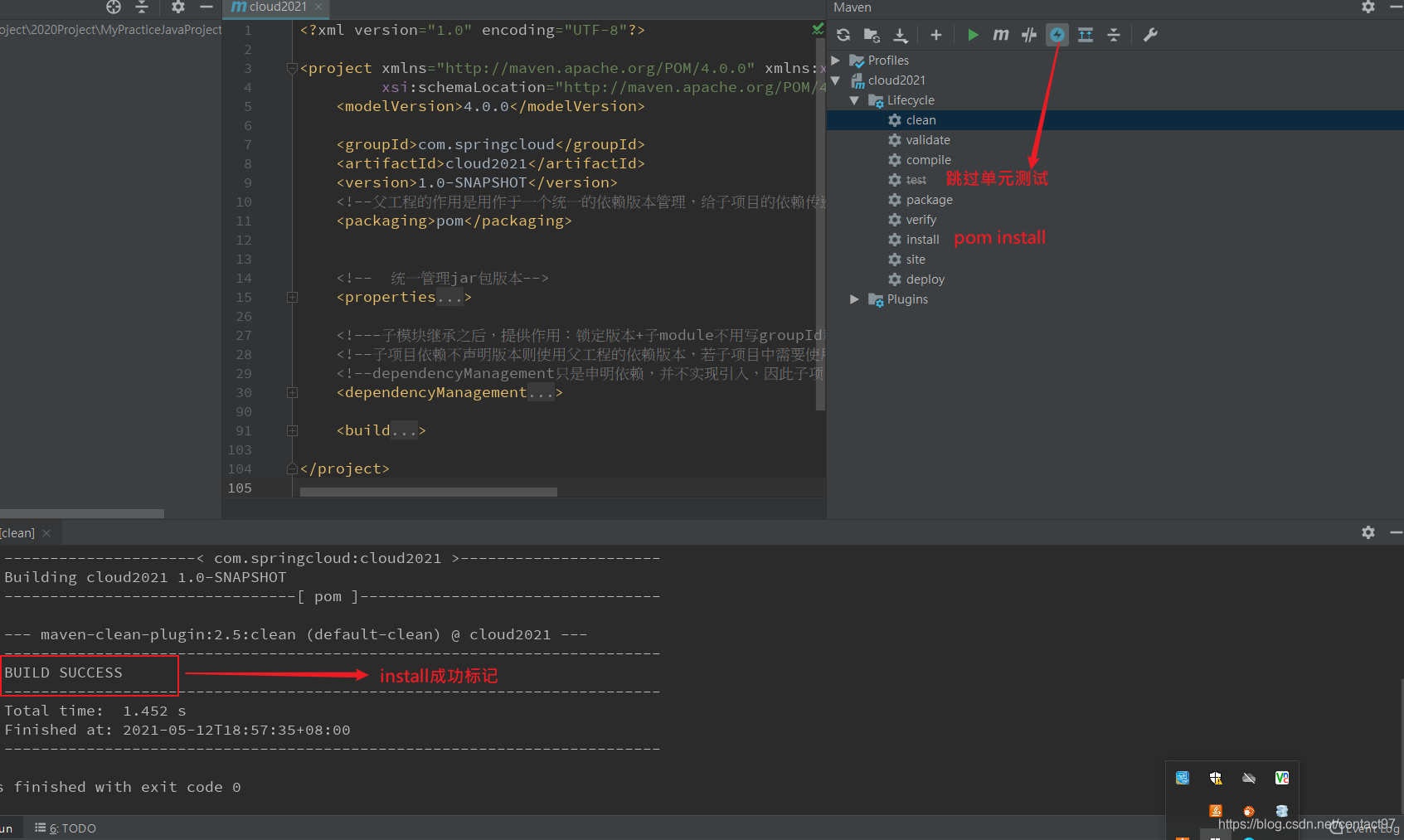Close the cloud2021 editor tab

pos(318,7)
